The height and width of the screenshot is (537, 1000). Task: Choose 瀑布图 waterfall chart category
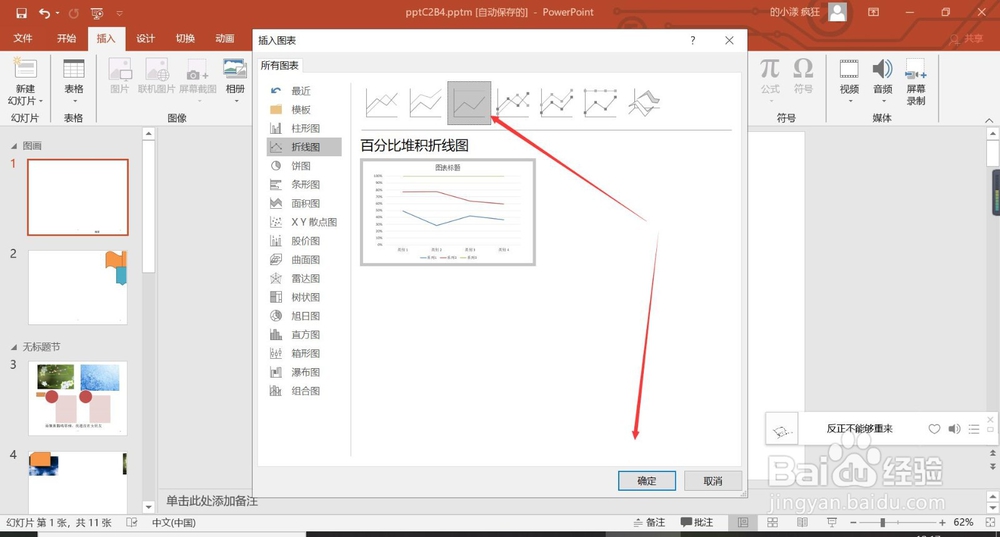[x=304, y=372]
